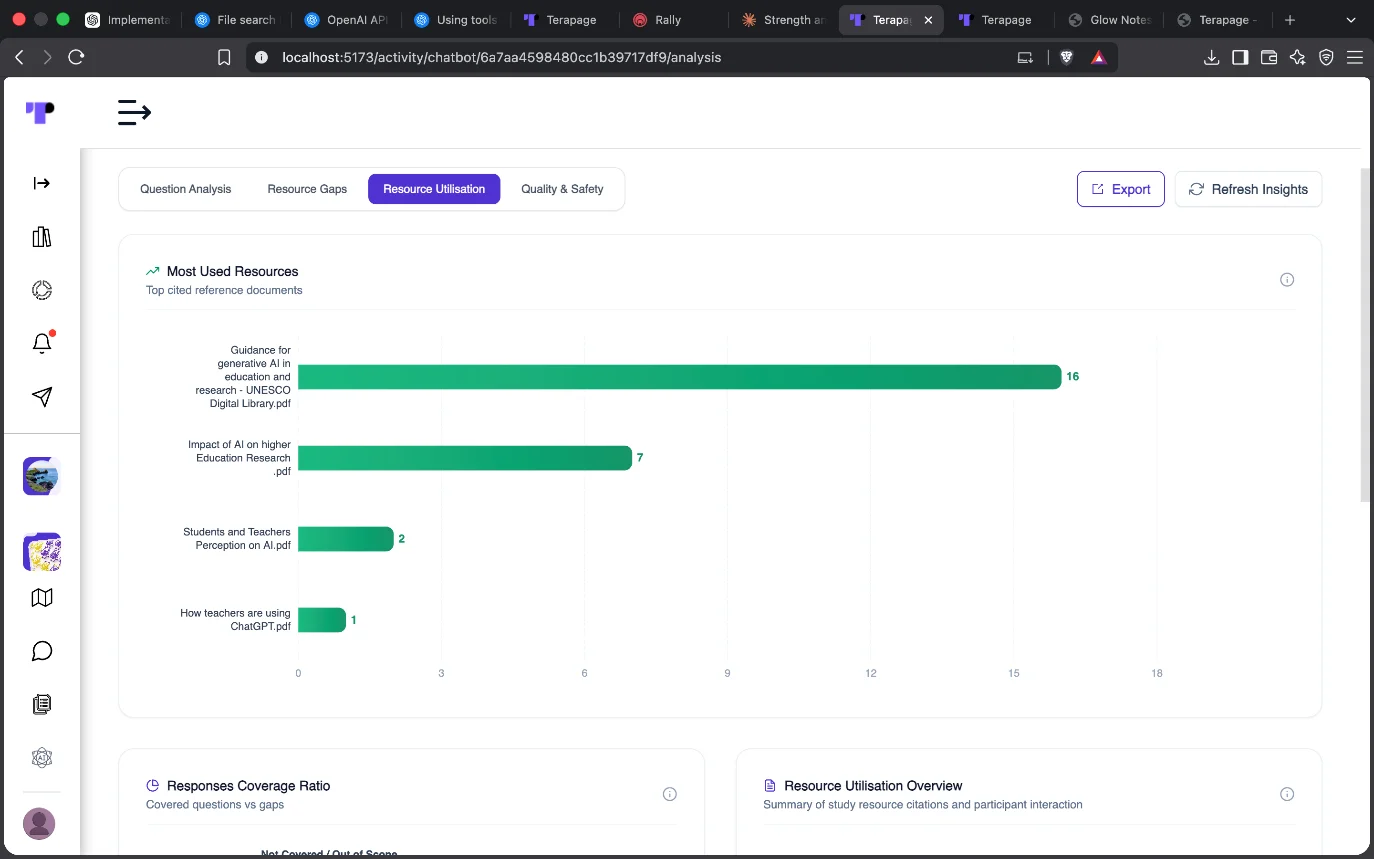Open the tab search dropdown chevron
Image resolution: width=1374 pixels, height=859 pixels.
1353,19
